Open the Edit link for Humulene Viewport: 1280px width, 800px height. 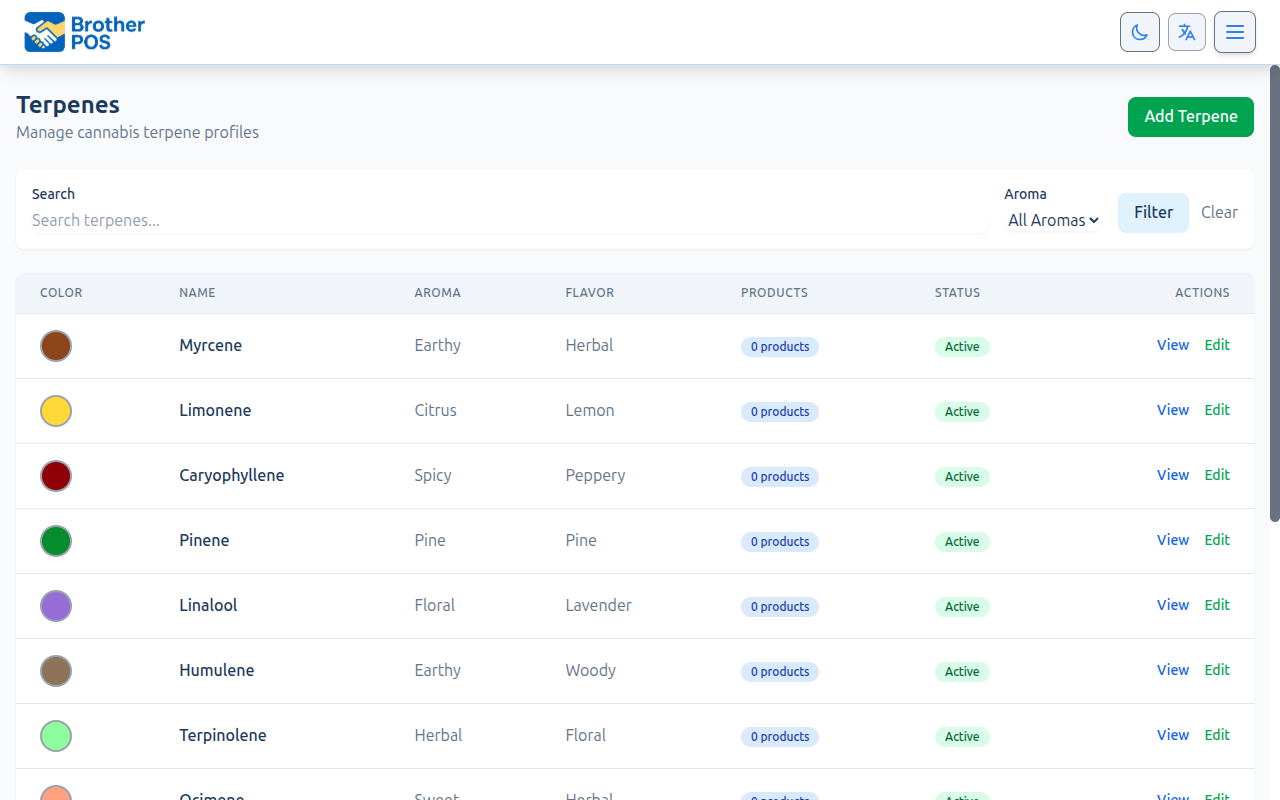pos(1216,670)
